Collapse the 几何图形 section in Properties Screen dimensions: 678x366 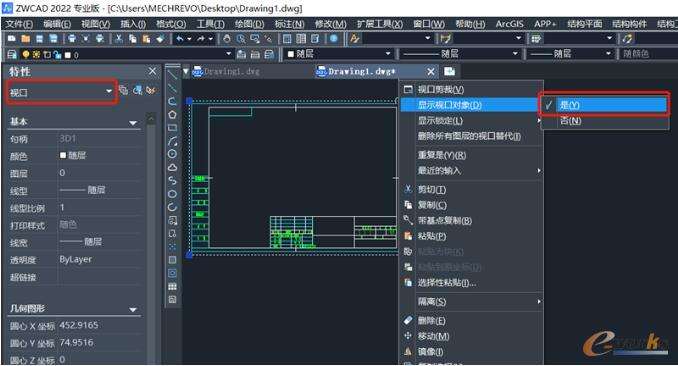(x=133, y=310)
